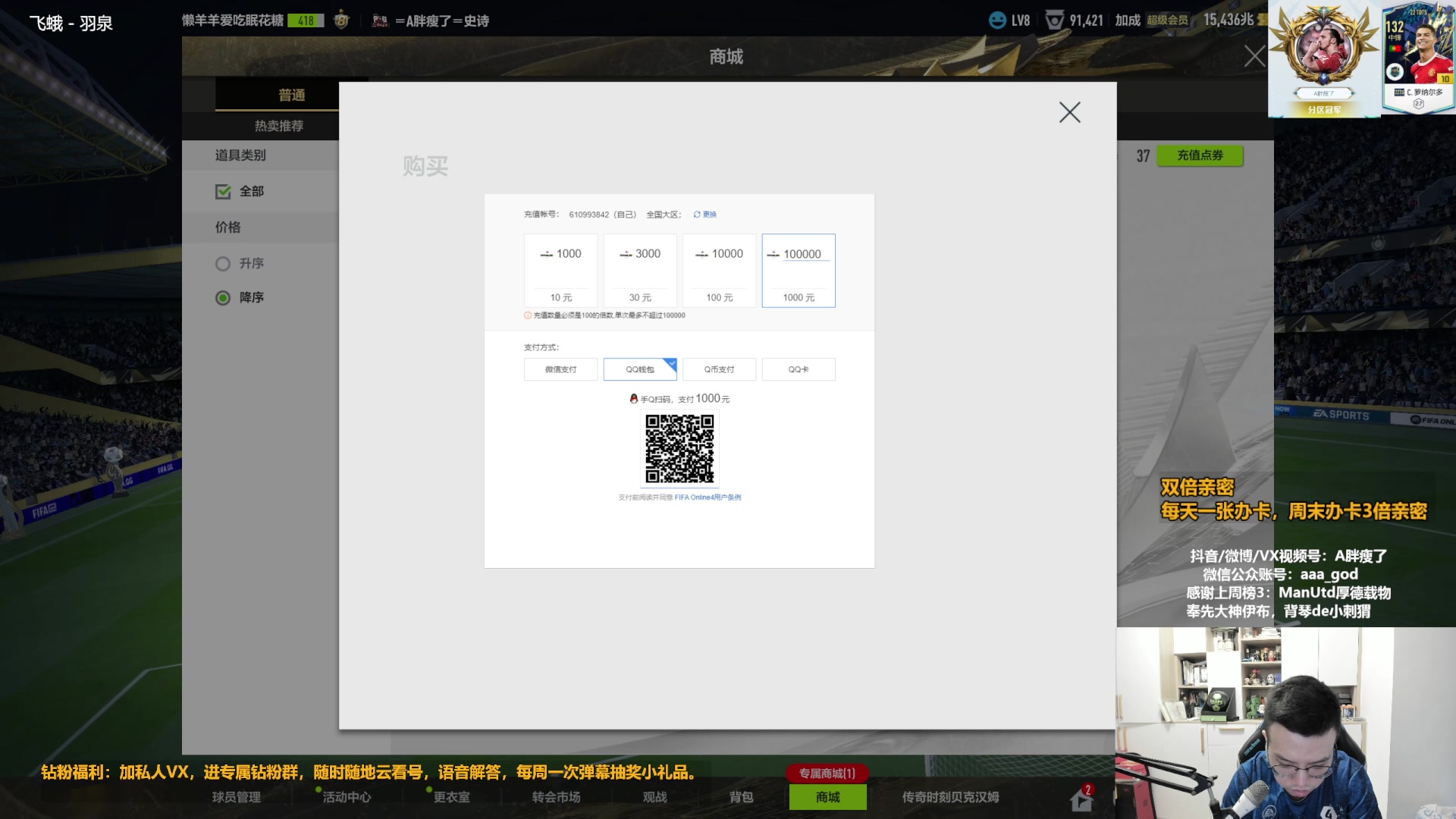Open the QQ钱包 payment option
The height and width of the screenshot is (819, 1456).
pyautogui.click(x=639, y=369)
